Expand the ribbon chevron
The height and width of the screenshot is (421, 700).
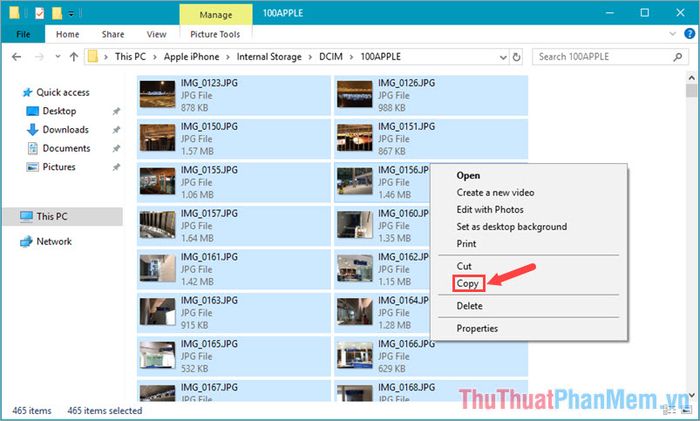[x=673, y=34]
